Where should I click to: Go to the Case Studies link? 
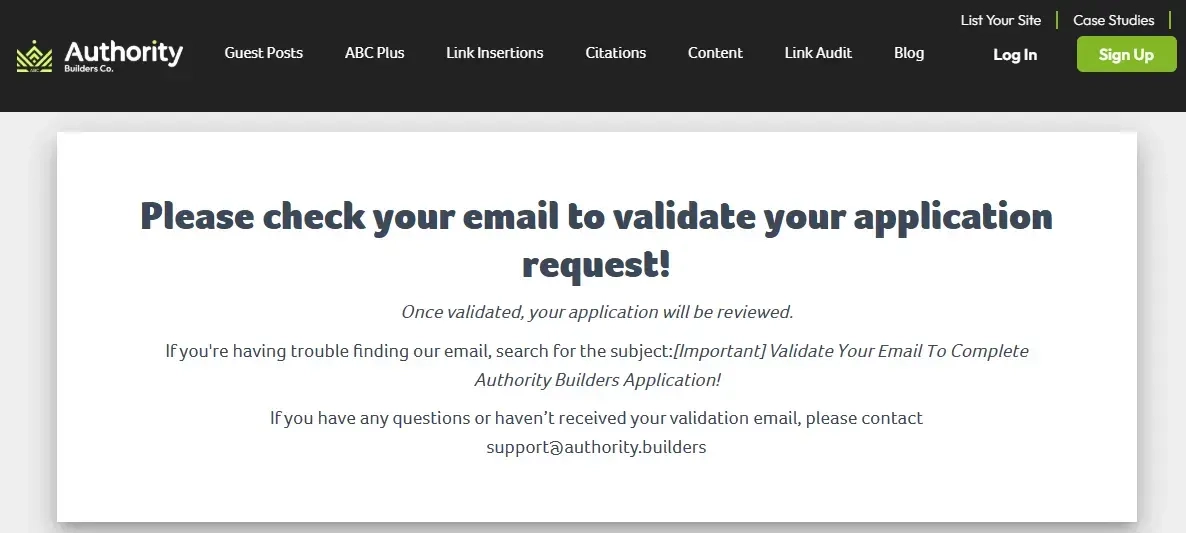1113,20
